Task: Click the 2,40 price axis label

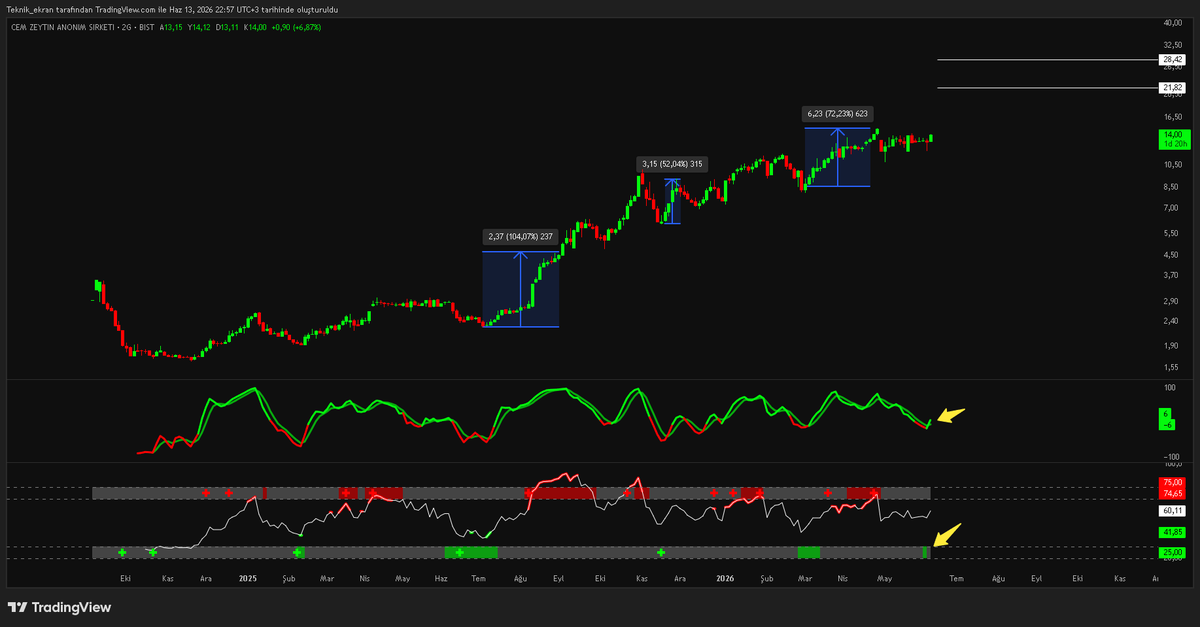Action: (1172, 321)
